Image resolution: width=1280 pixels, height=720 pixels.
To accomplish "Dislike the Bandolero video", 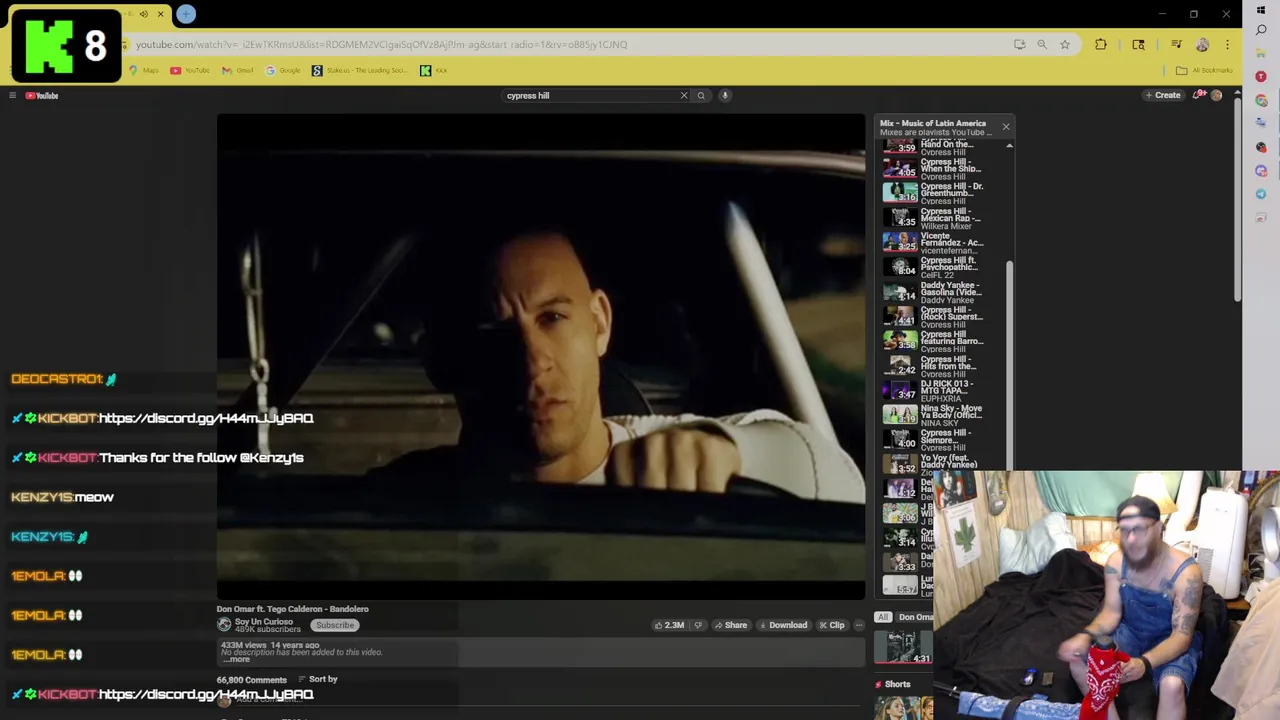I will tap(698, 625).
